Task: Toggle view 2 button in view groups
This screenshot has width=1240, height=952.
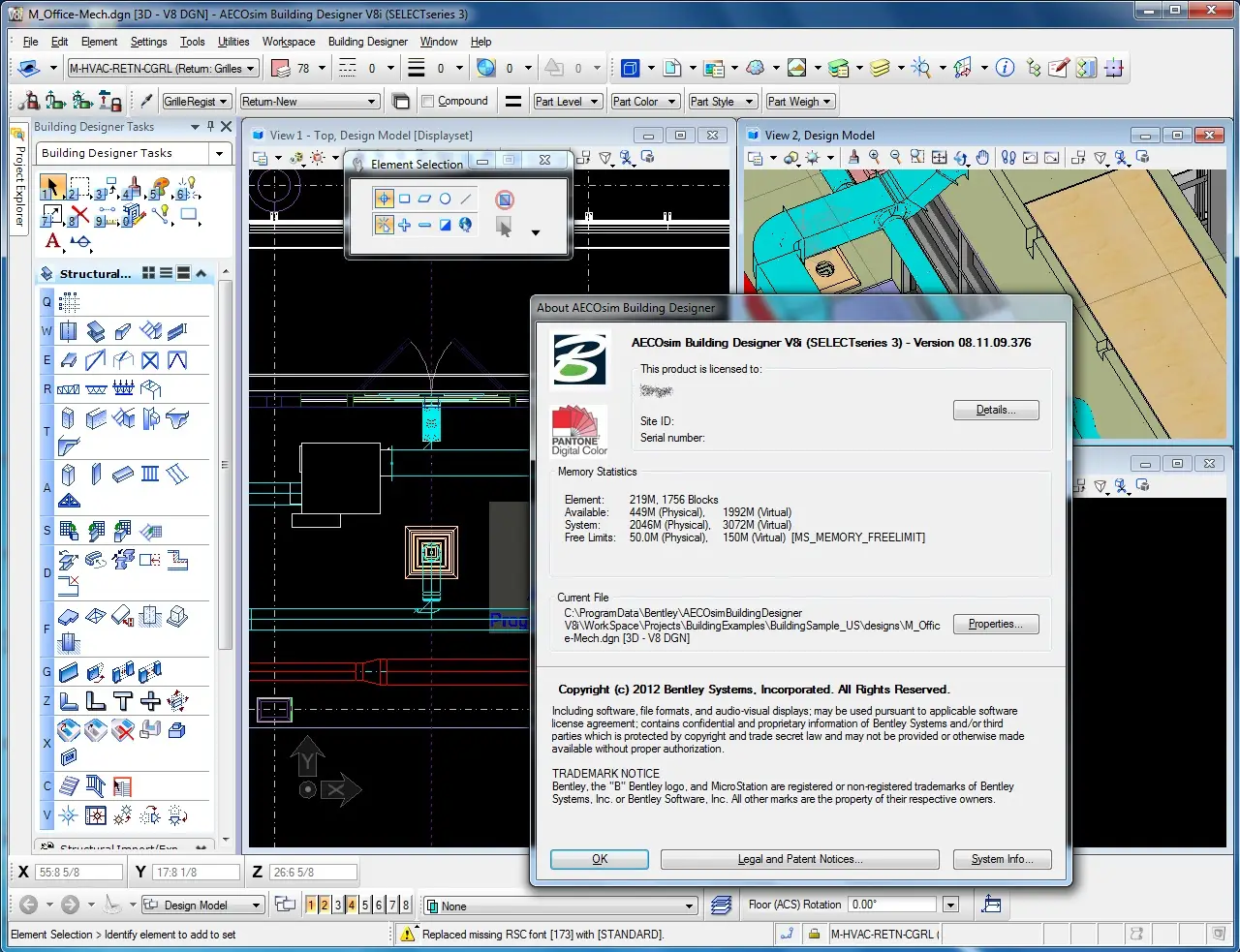Action: pos(325,905)
